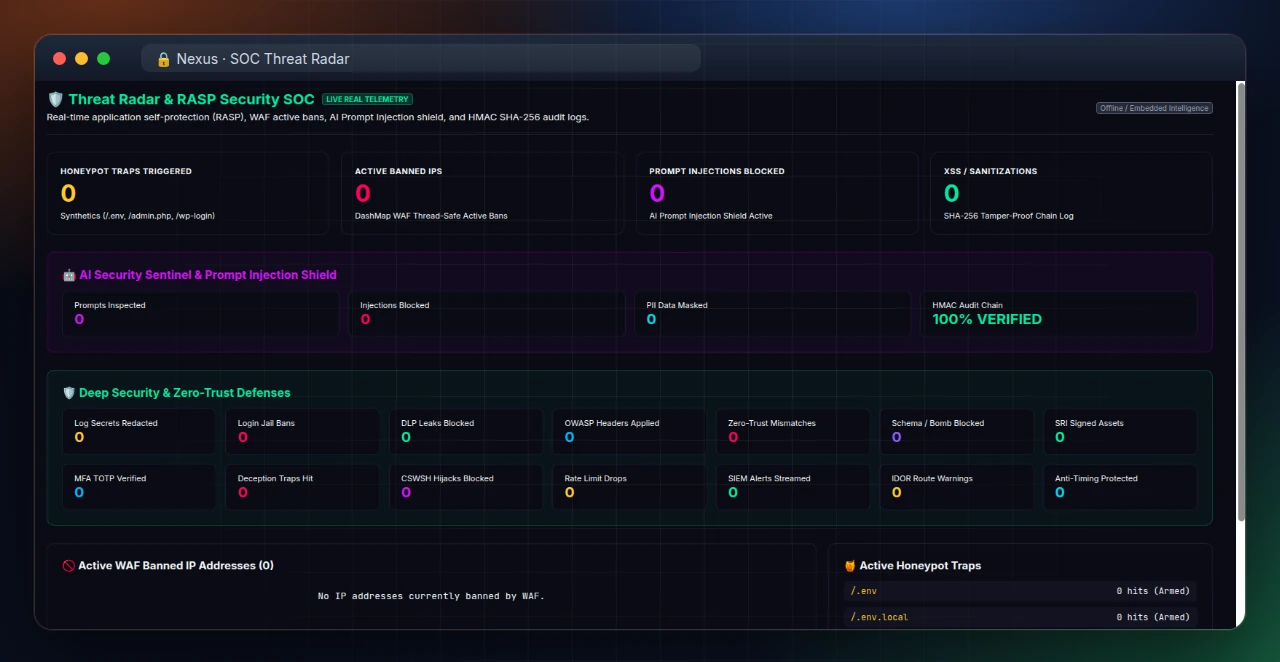
Task: Click the Schema / Bomb Blocked tile
Action: [x=956, y=431]
